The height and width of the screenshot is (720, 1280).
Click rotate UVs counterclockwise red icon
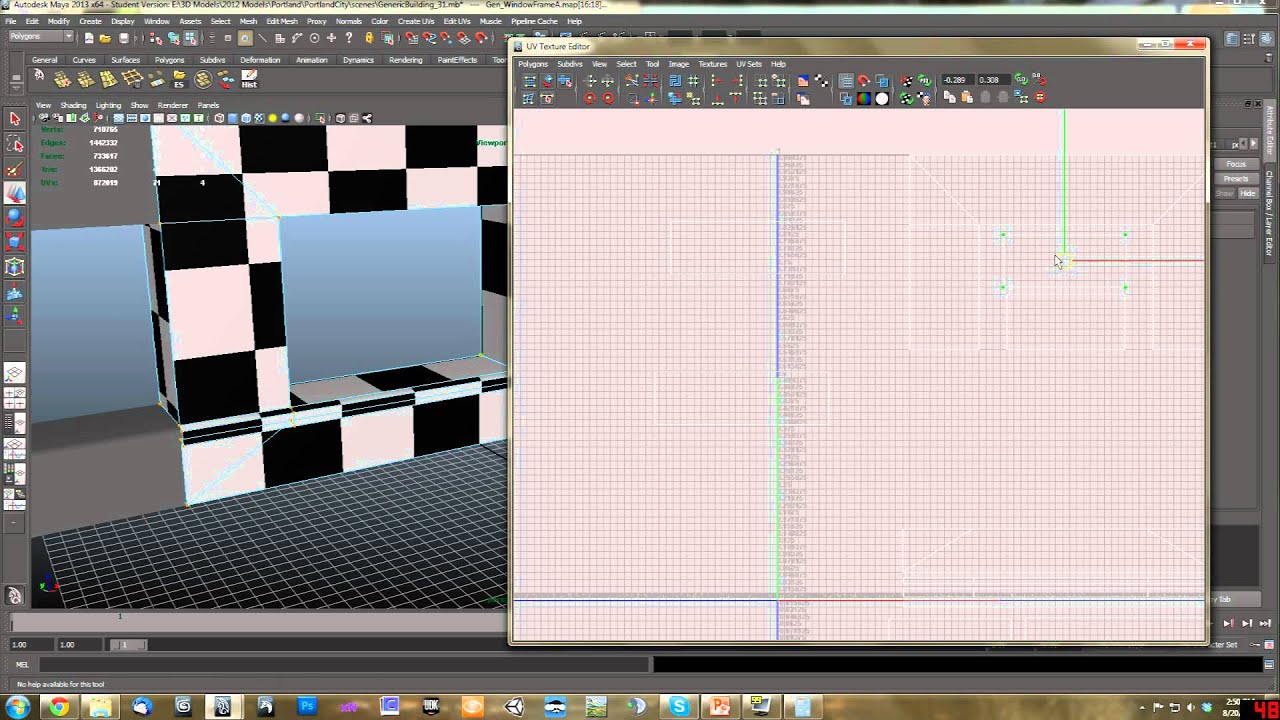pyautogui.click(x=590, y=98)
